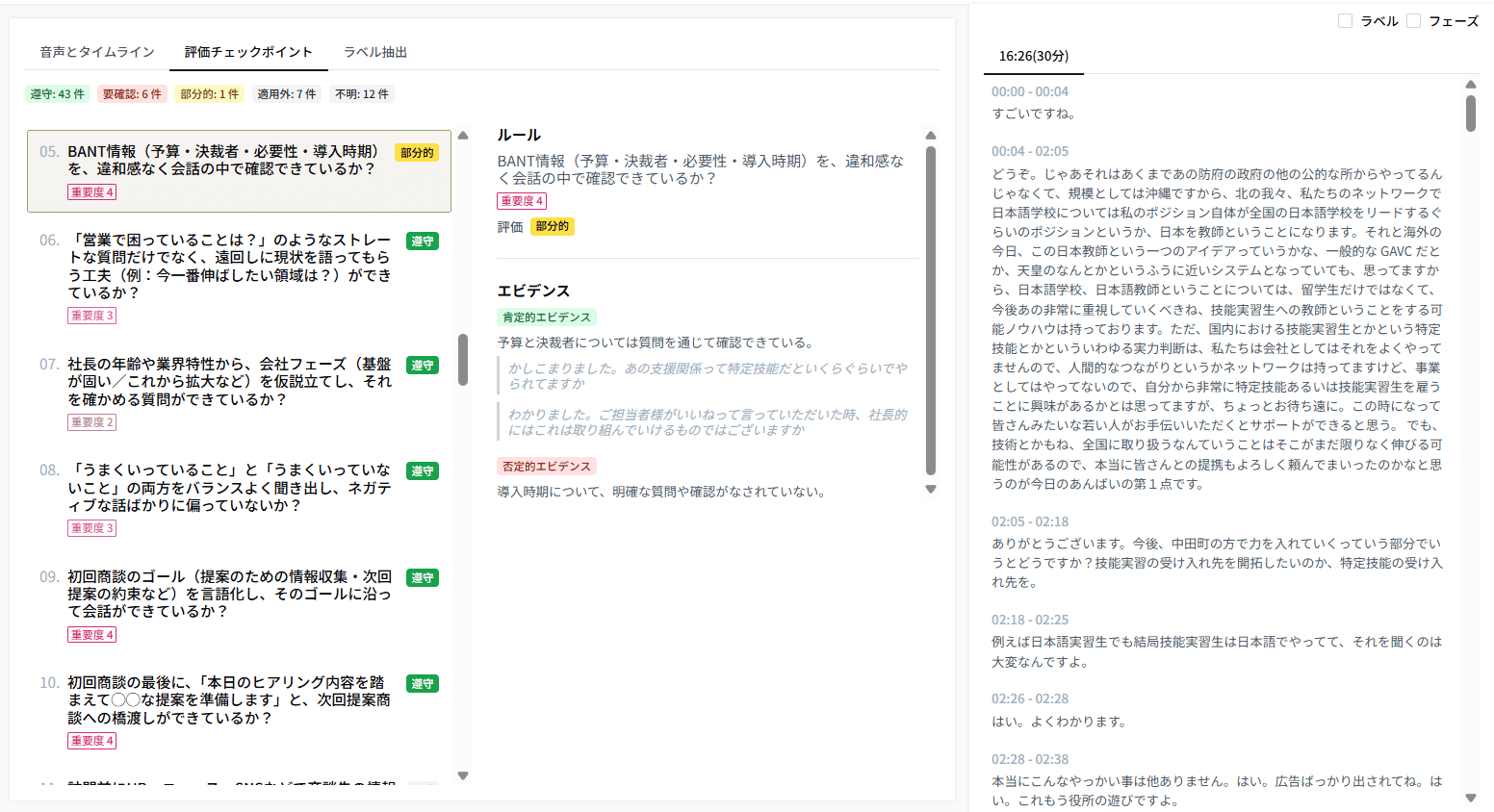Select the 16:26(30分) session tab
Image resolution: width=1494 pixels, height=812 pixels.
point(1033,58)
